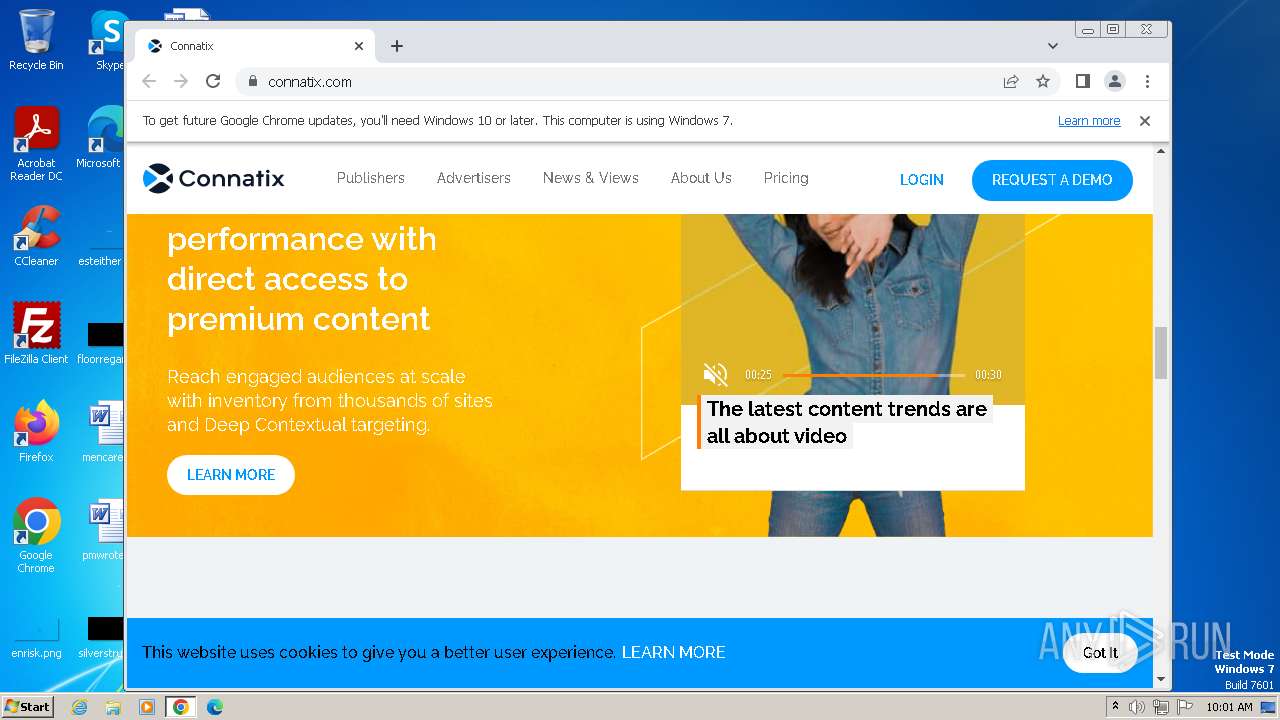Click the LOGIN link
Viewport: 1280px width, 720px height.
[922, 180]
